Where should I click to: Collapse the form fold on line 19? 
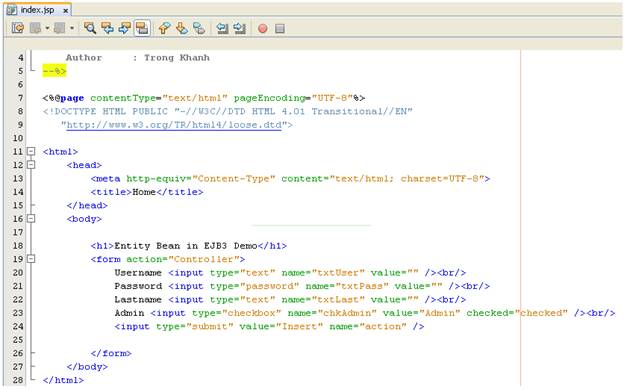coord(31,259)
